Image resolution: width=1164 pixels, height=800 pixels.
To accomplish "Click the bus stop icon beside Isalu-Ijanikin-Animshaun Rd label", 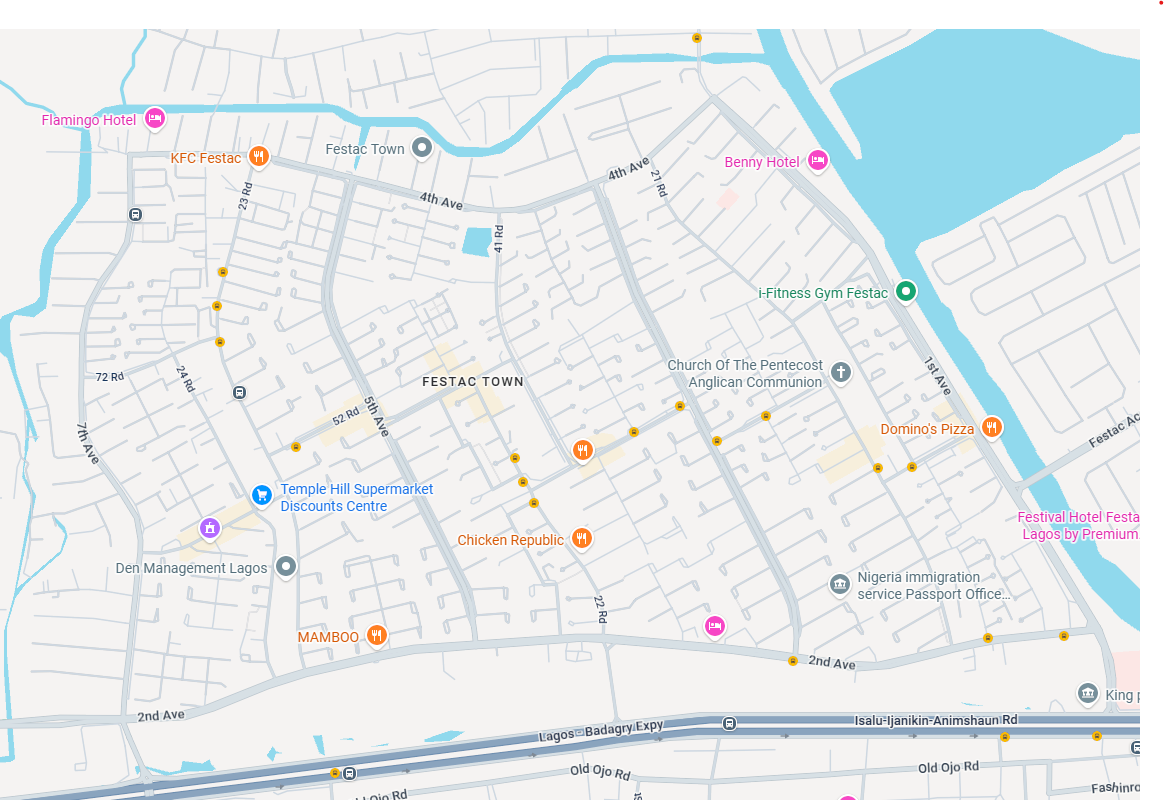I will click(730, 723).
